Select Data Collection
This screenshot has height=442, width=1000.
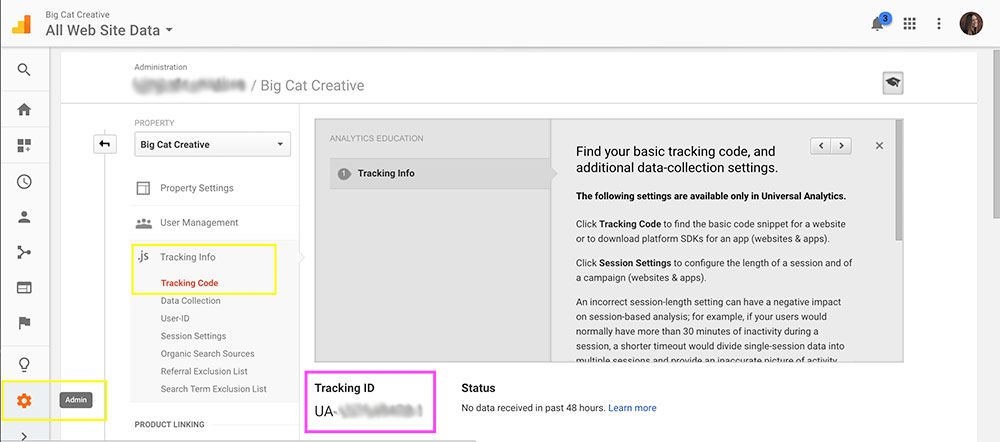tap(191, 300)
